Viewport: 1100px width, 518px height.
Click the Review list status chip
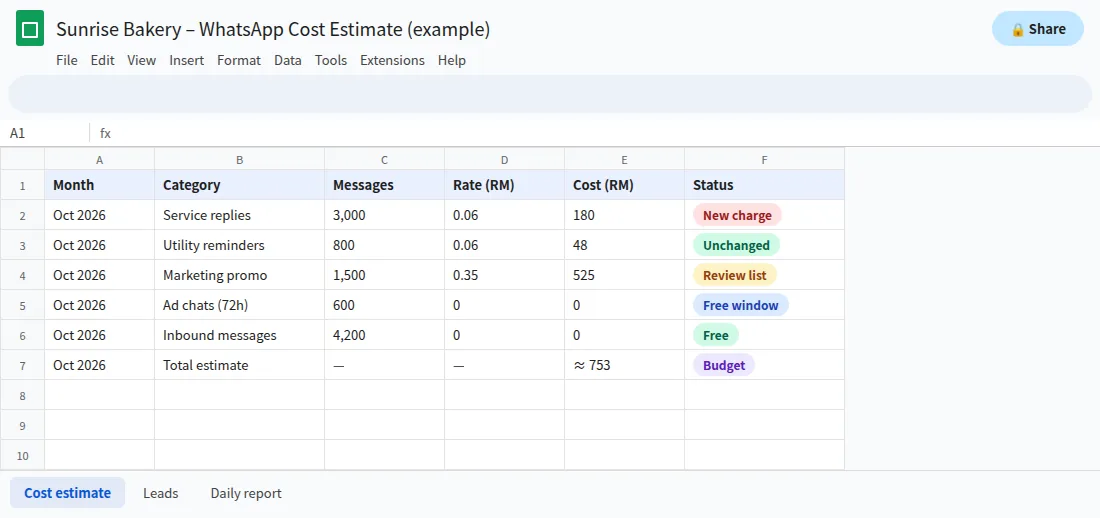tap(735, 275)
